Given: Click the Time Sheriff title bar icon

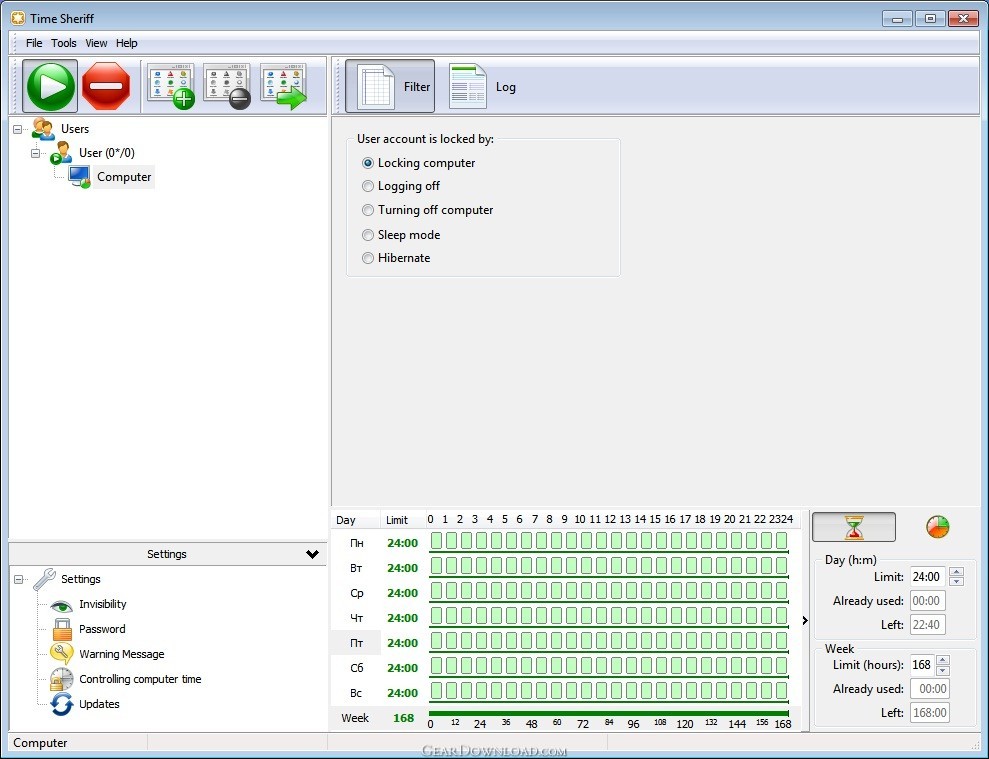Looking at the screenshot, I should pyautogui.click(x=18, y=18).
